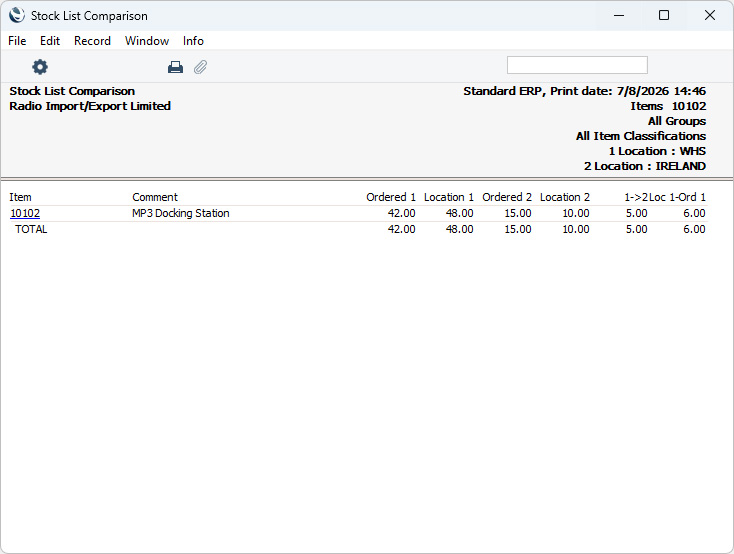Click the search field in toolbar
Viewport: 734px width, 554px height.
pos(577,65)
